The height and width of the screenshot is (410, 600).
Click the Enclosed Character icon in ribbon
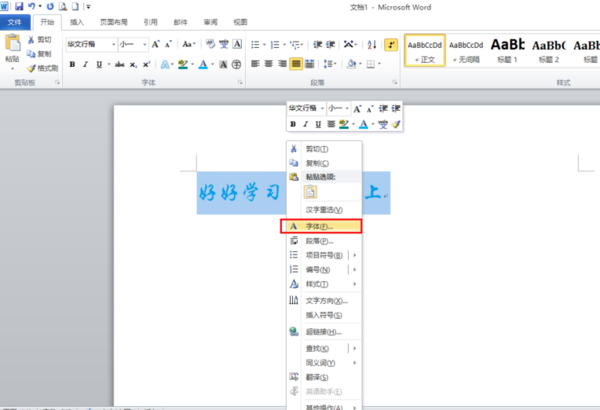(x=237, y=64)
